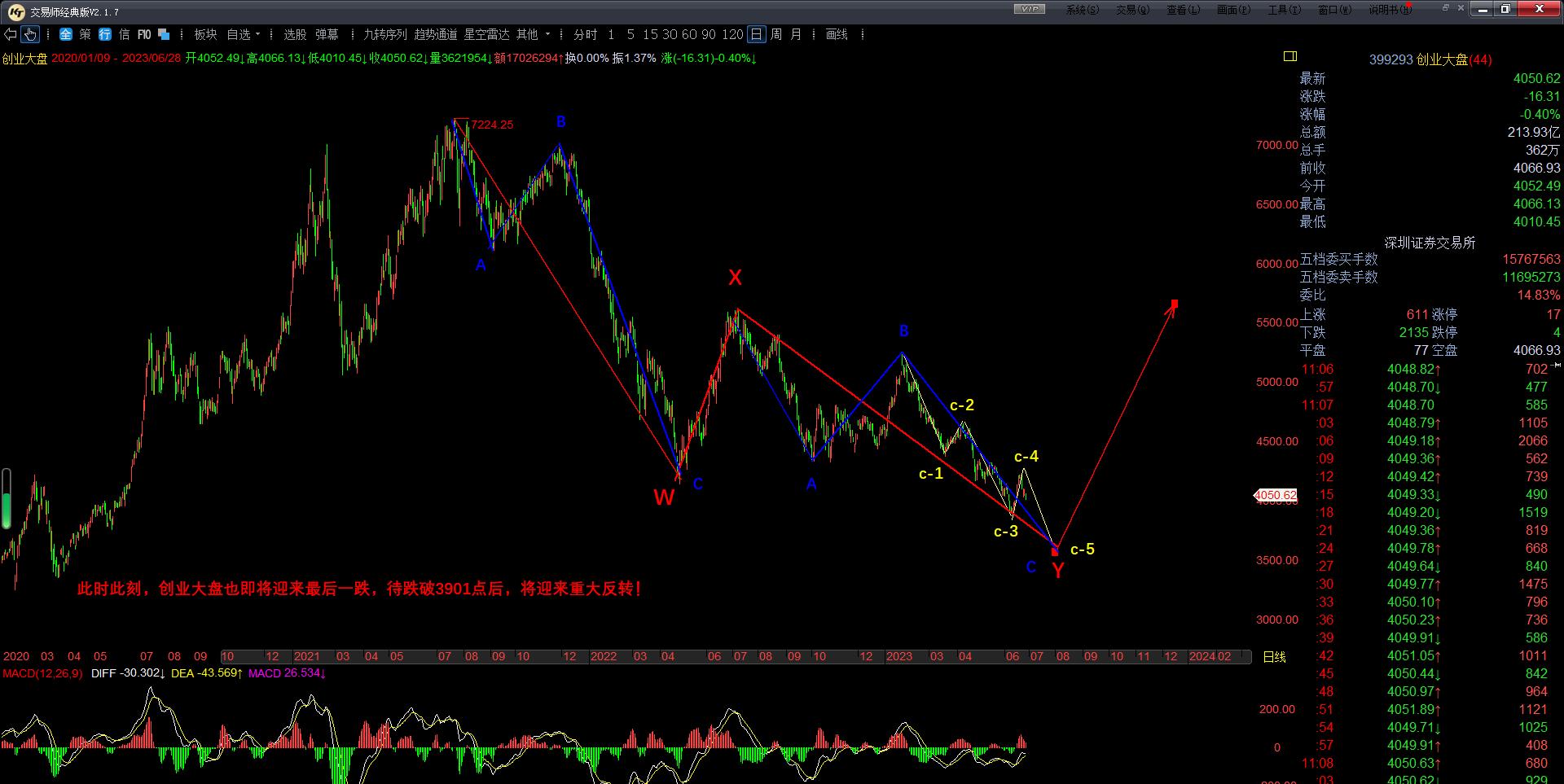The height and width of the screenshot is (784, 1564).
Task: Switch chart to weekly (周) period
Action: (x=776, y=34)
